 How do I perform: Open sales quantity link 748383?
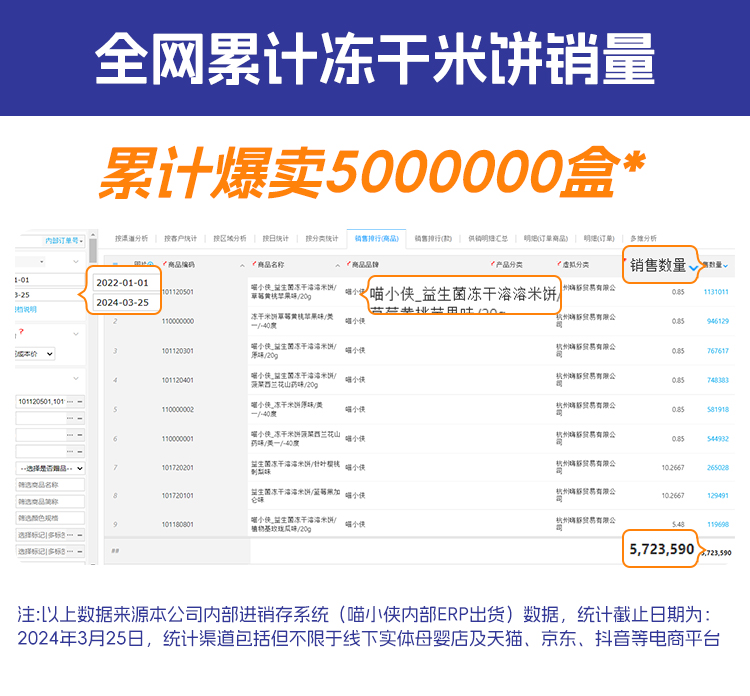point(717,380)
